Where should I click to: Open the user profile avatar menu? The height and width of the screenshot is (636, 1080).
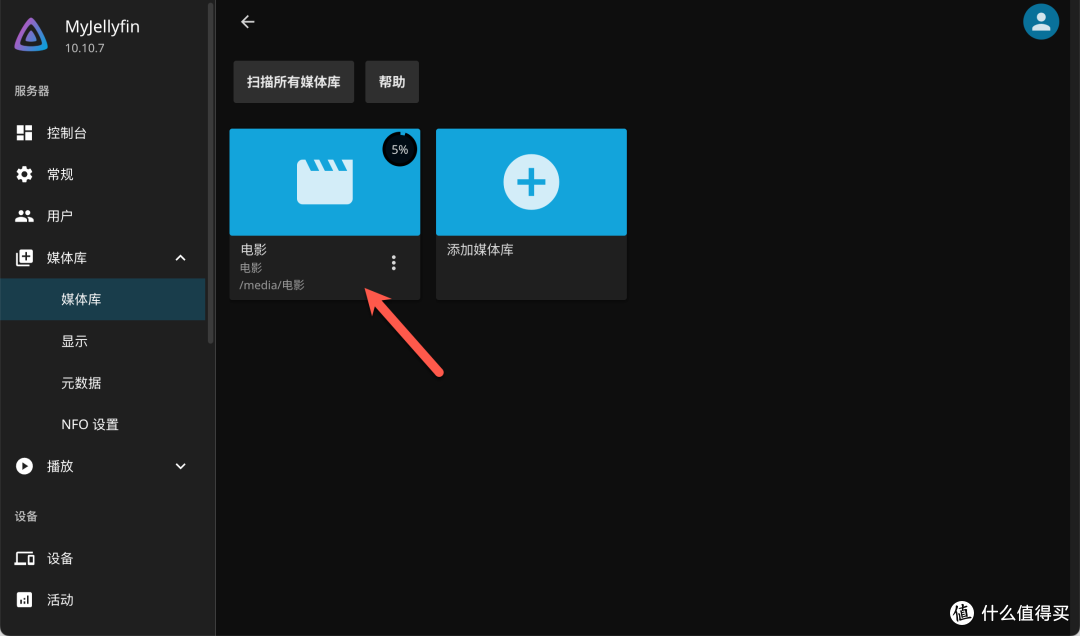tap(1041, 21)
